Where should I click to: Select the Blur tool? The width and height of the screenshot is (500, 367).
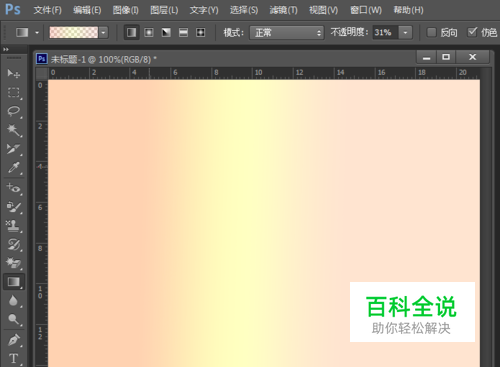click(14, 301)
